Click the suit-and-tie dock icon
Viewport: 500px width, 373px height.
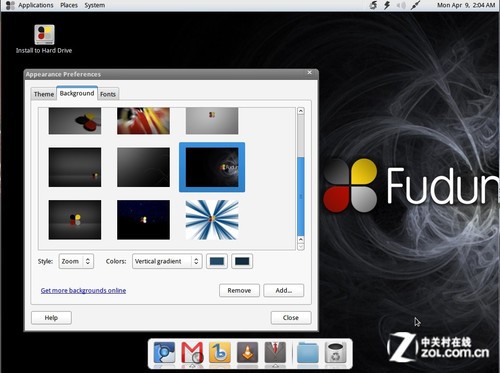coord(275,353)
